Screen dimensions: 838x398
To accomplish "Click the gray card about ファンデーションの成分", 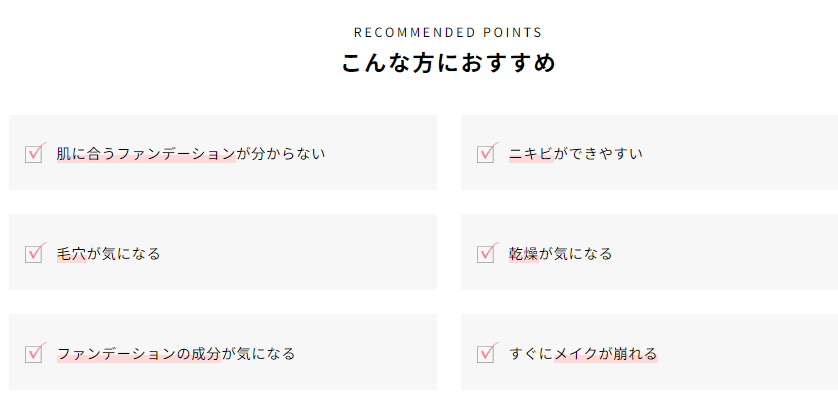I will (223, 352).
